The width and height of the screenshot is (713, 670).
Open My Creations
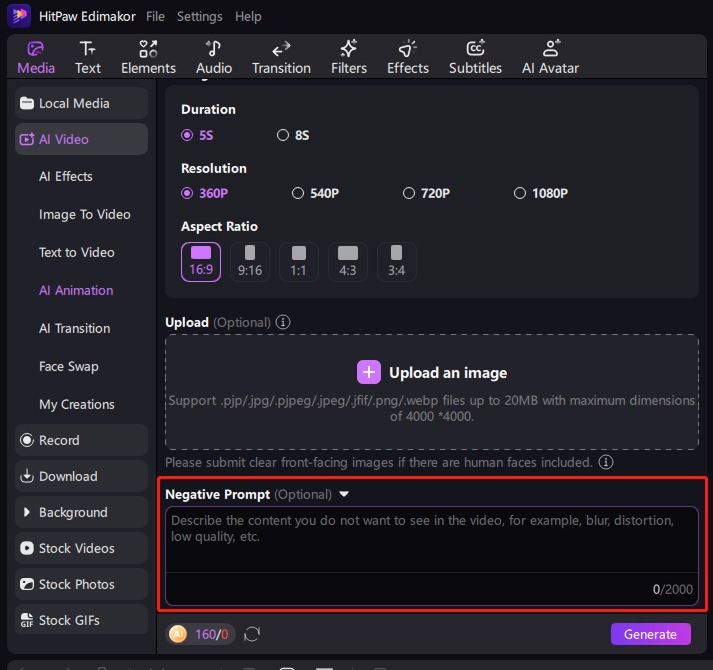[76, 404]
